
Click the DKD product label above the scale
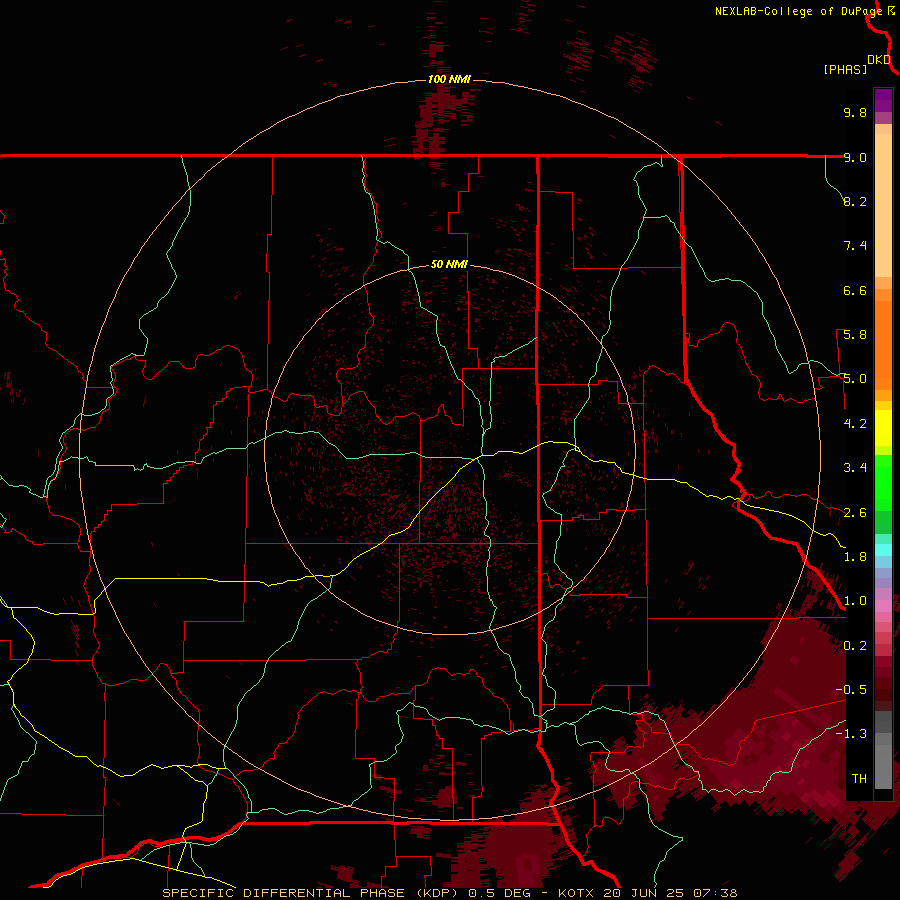(x=879, y=60)
